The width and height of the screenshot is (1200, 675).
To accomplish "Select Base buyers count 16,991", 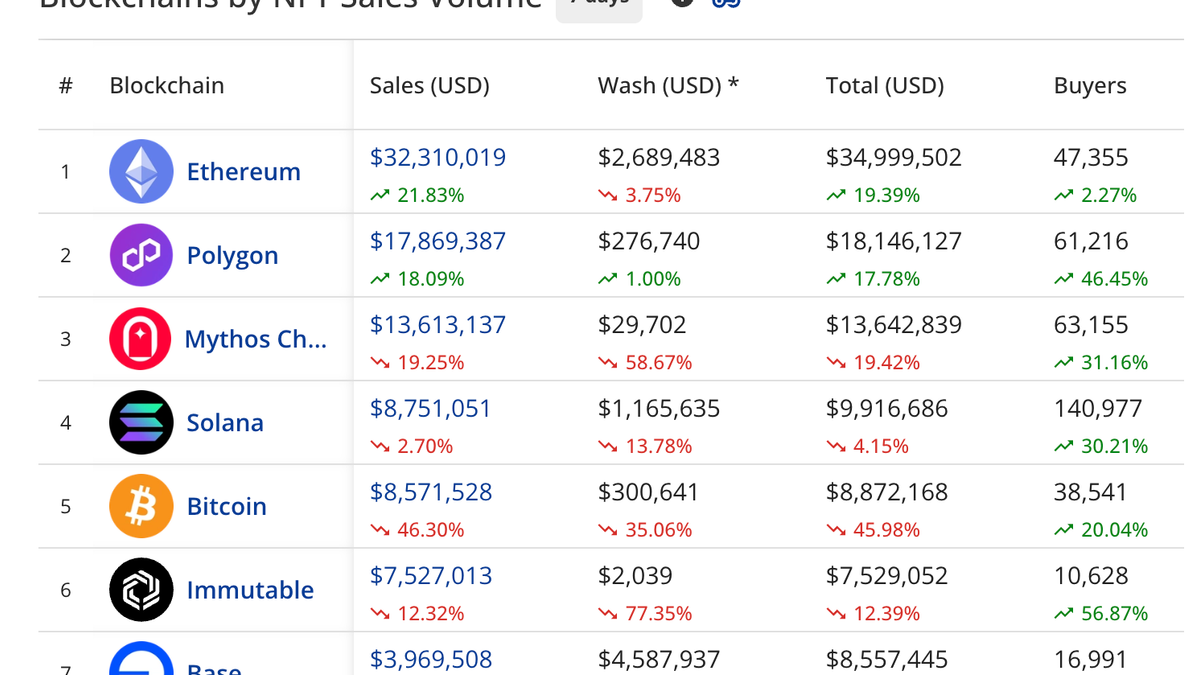I will coord(1091,660).
